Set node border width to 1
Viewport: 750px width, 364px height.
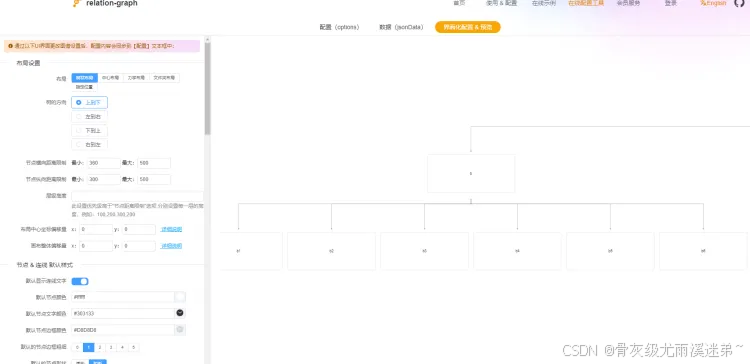pyautogui.click(x=88, y=347)
